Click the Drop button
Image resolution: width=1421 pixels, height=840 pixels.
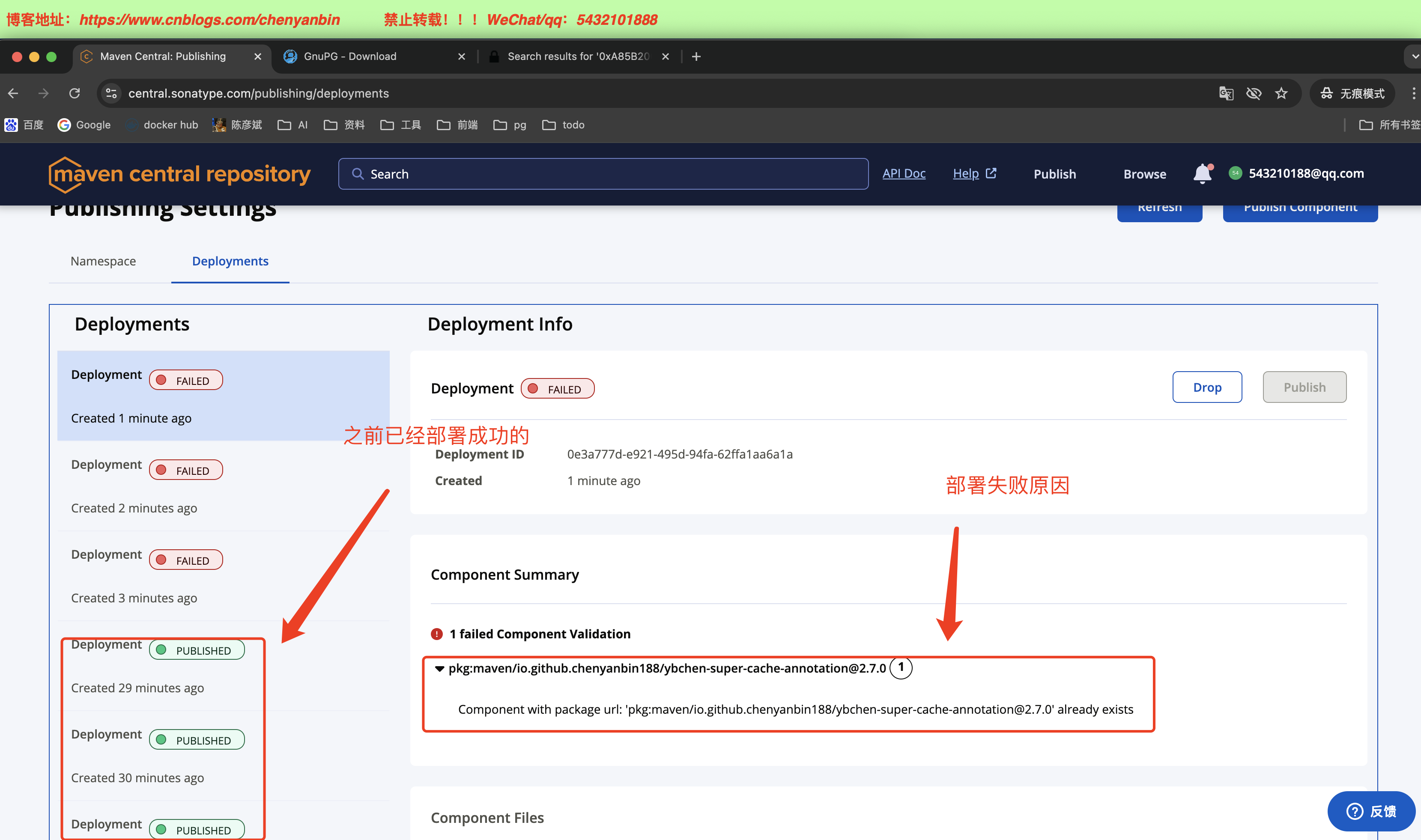pos(1207,387)
